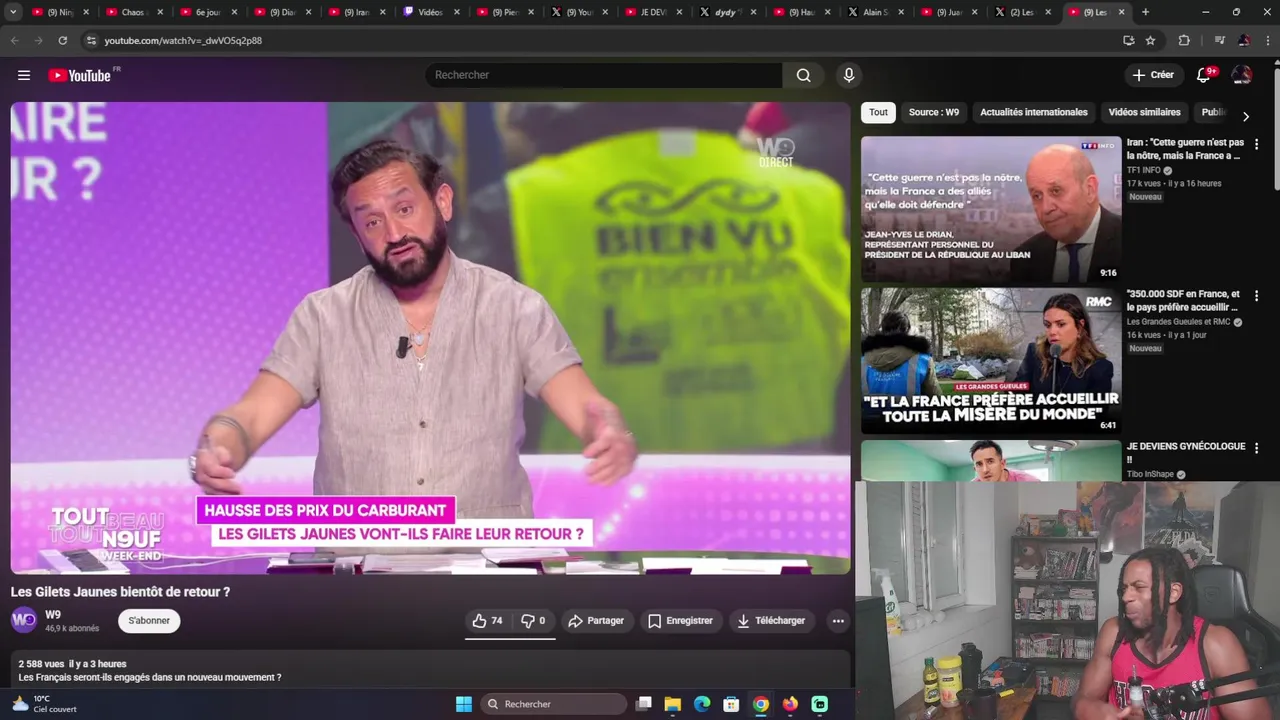Screen dimensions: 1280x720
Task: Select the 'Source : W9' filter chip
Action: (933, 112)
